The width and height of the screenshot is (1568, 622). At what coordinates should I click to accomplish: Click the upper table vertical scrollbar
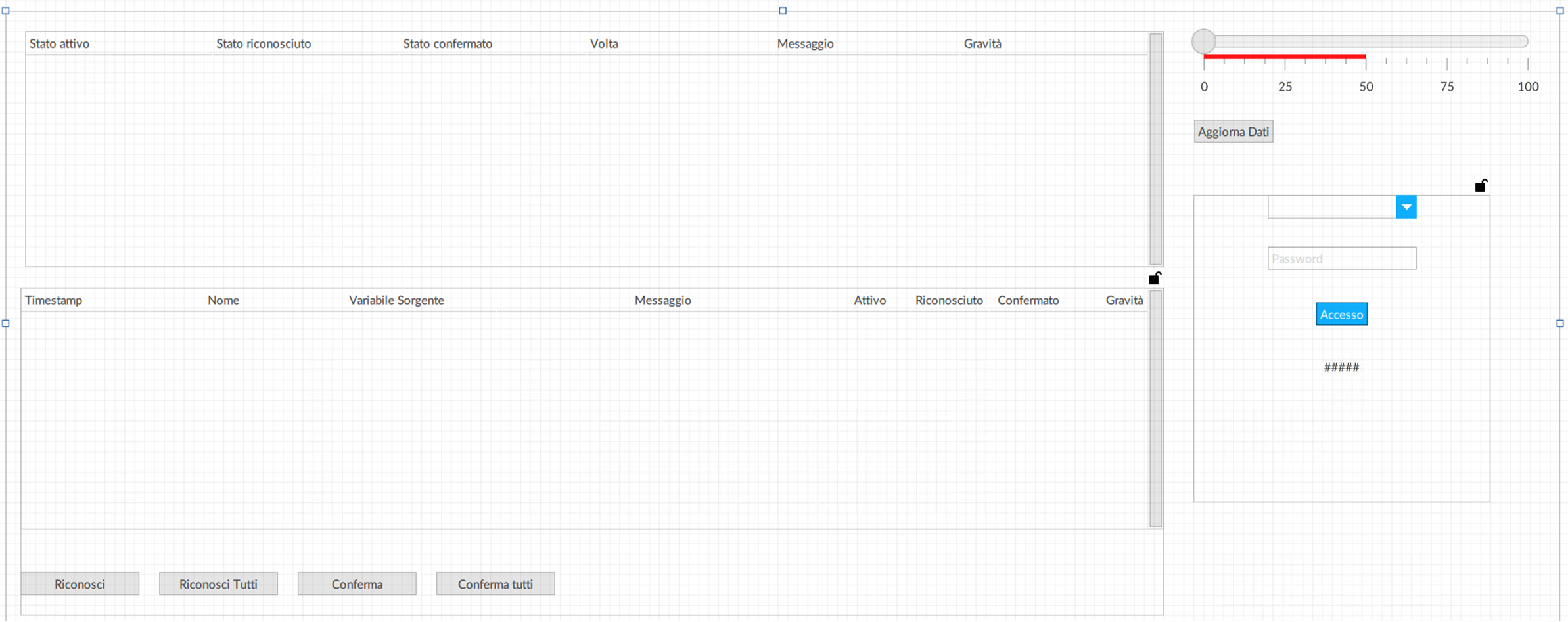(x=1155, y=148)
